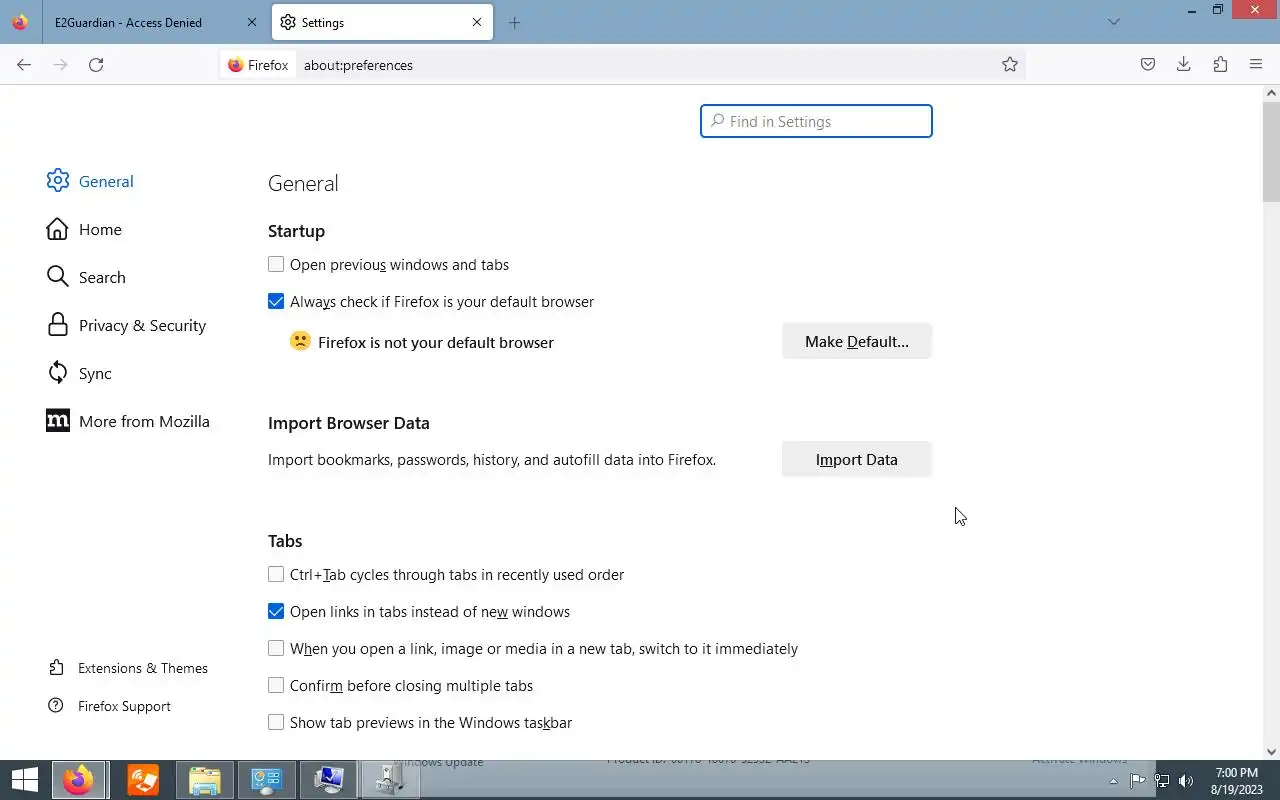Click the Sync arrows icon in the sidebar
The height and width of the screenshot is (800, 1280).
(x=58, y=373)
